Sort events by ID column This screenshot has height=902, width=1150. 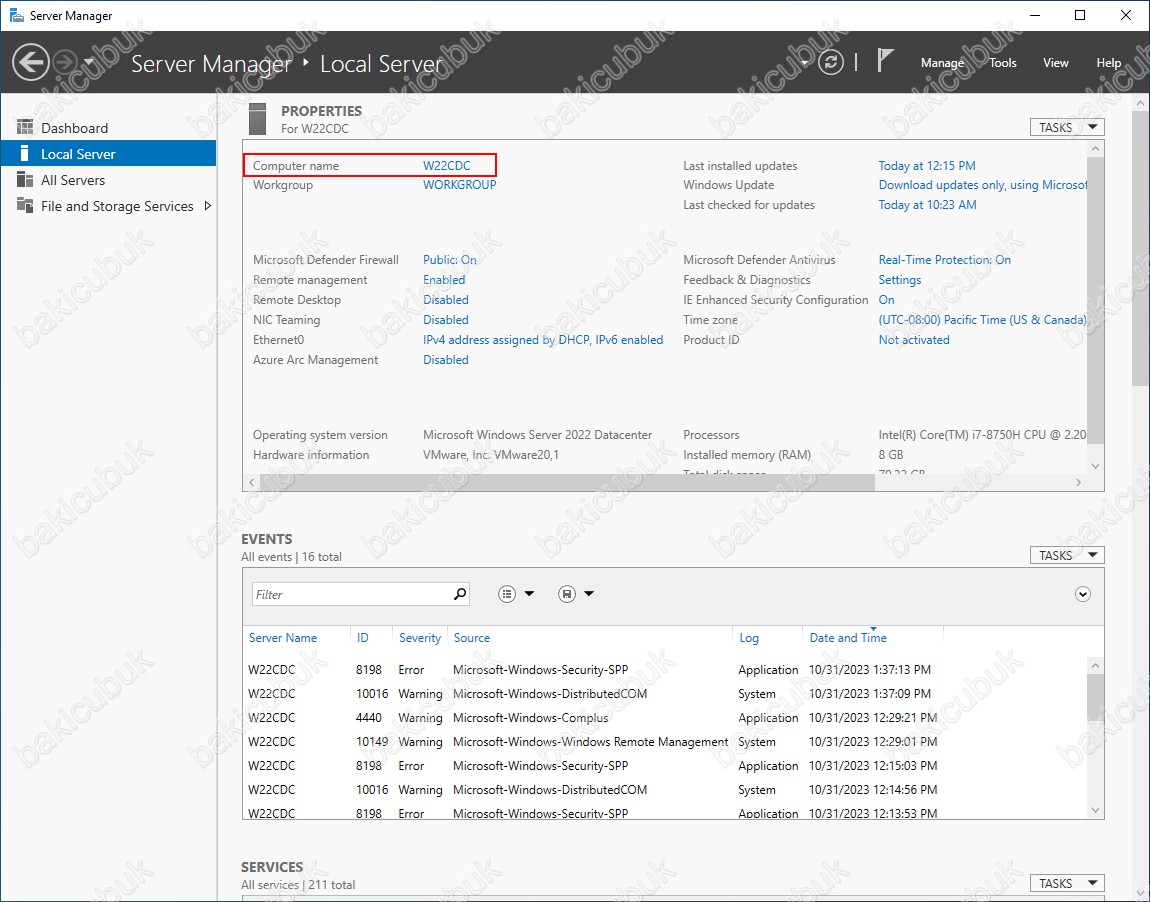[x=362, y=638]
